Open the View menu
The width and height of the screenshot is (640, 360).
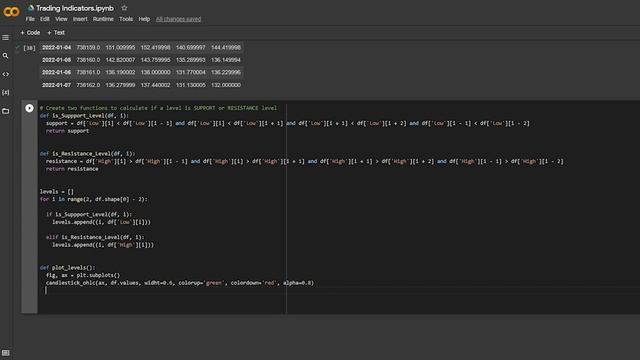(61, 19)
